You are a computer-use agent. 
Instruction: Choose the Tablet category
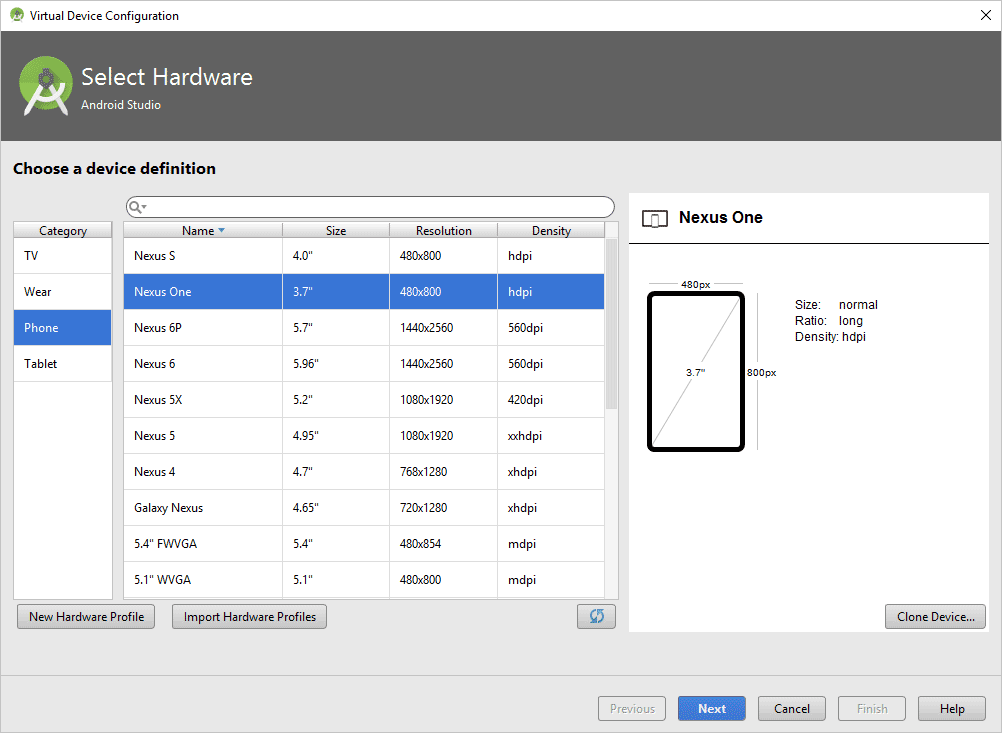point(62,364)
